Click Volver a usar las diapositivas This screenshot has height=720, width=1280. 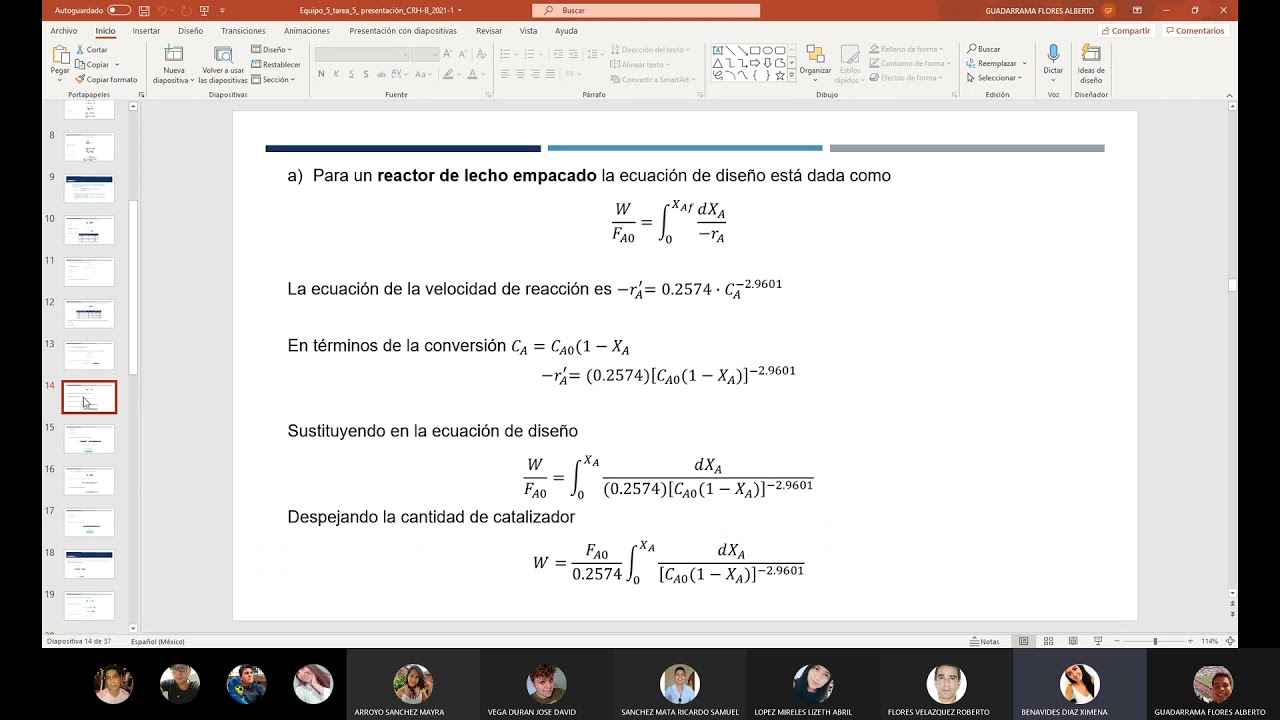(223, 65)
